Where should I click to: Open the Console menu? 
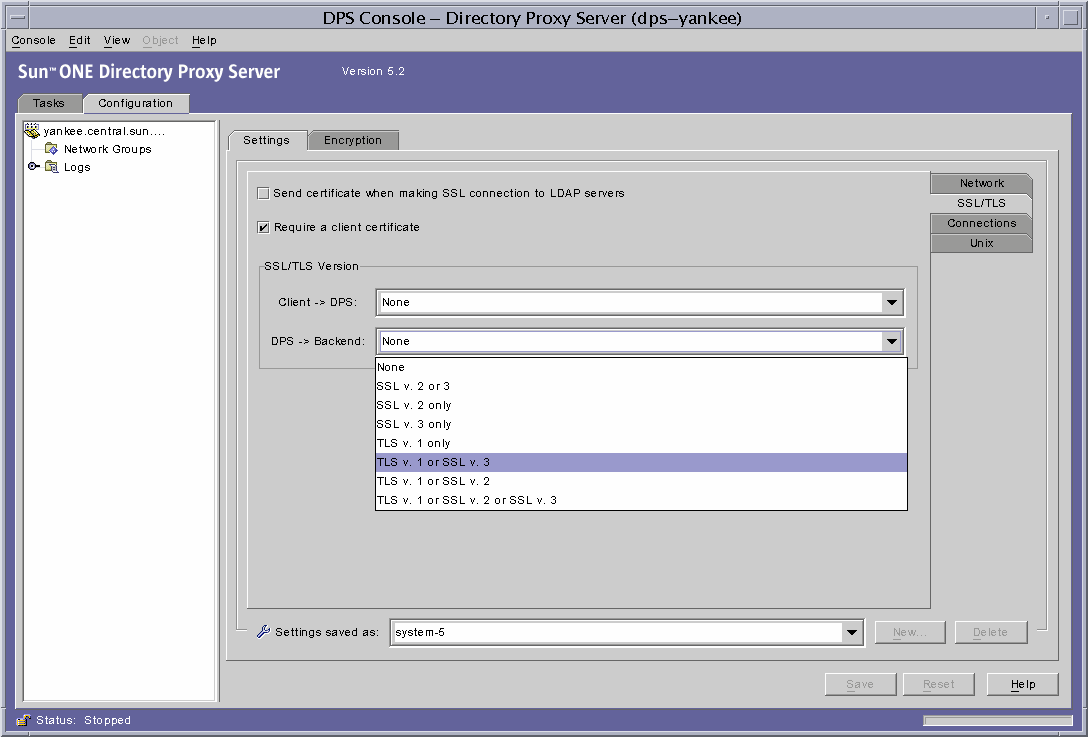pyautogui.click(x=32, y=40)
